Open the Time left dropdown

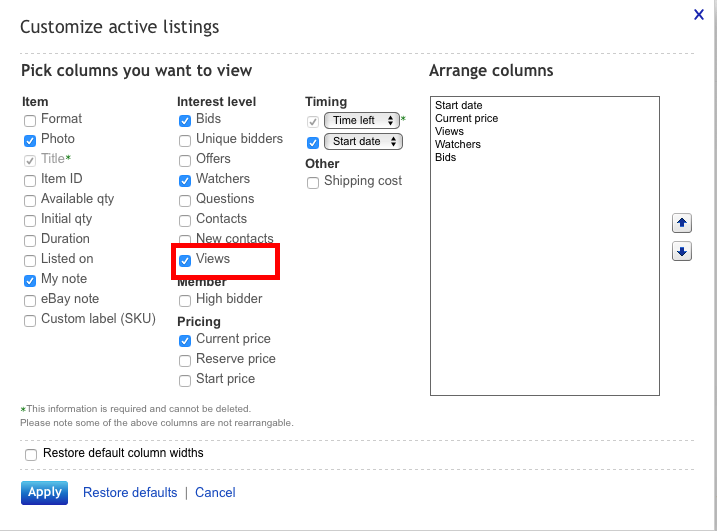pos(362,121)
